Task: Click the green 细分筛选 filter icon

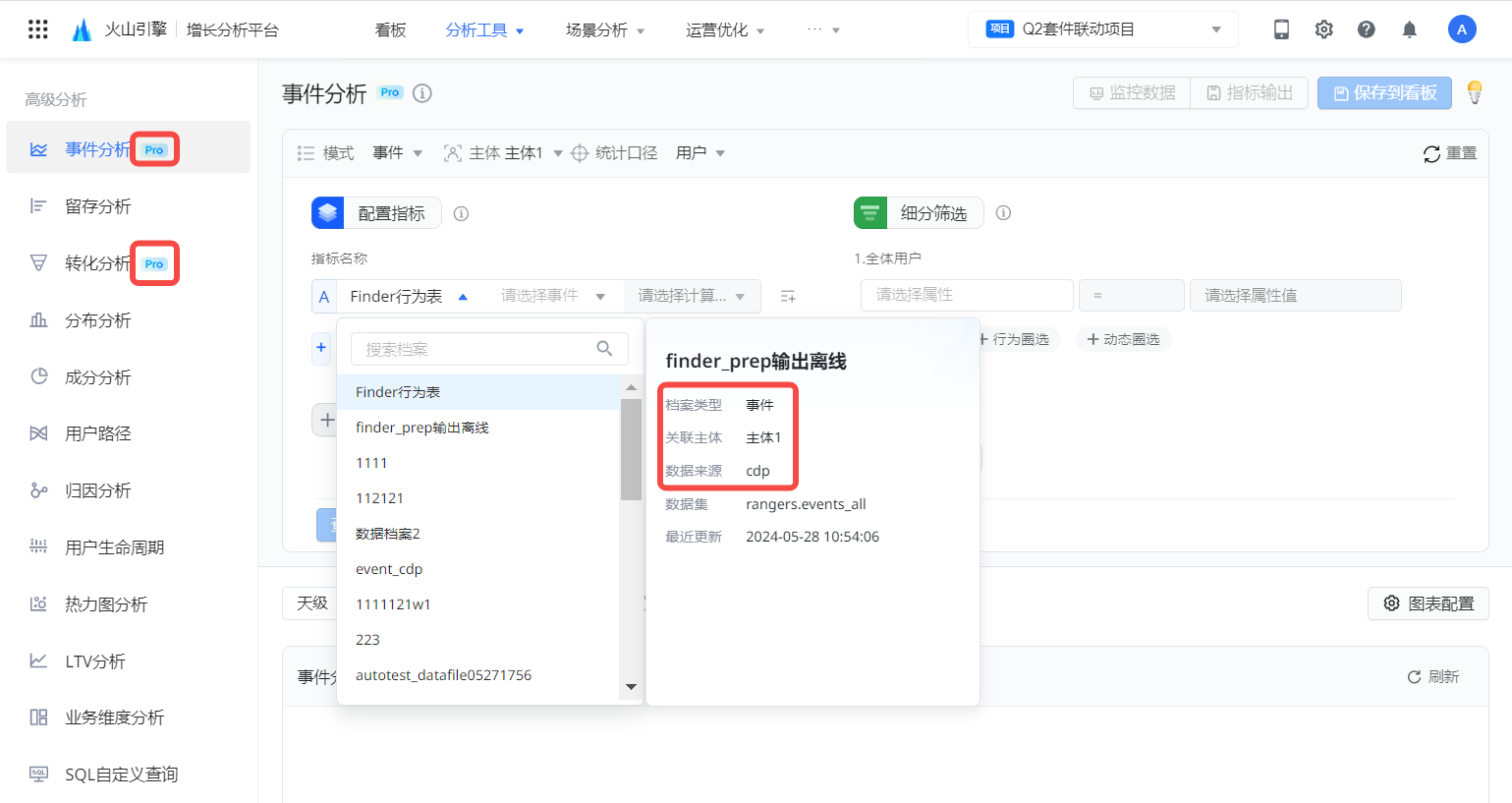Action: pyautogui.click(x=869, y=213)
